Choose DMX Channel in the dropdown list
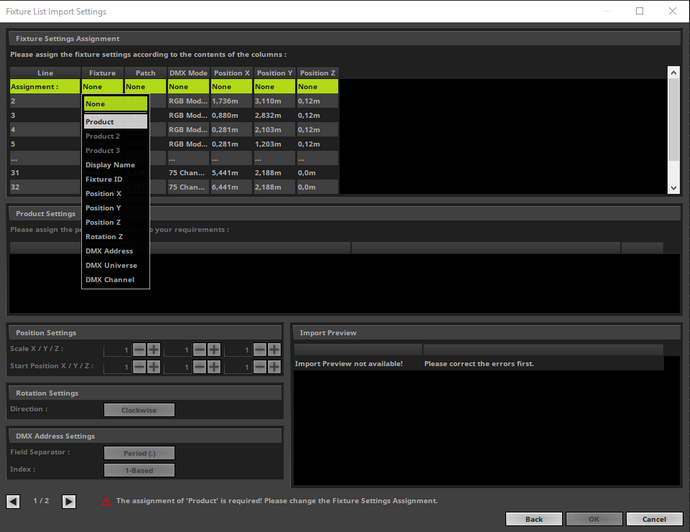690x532 pixels. click(x=116, y=280)
